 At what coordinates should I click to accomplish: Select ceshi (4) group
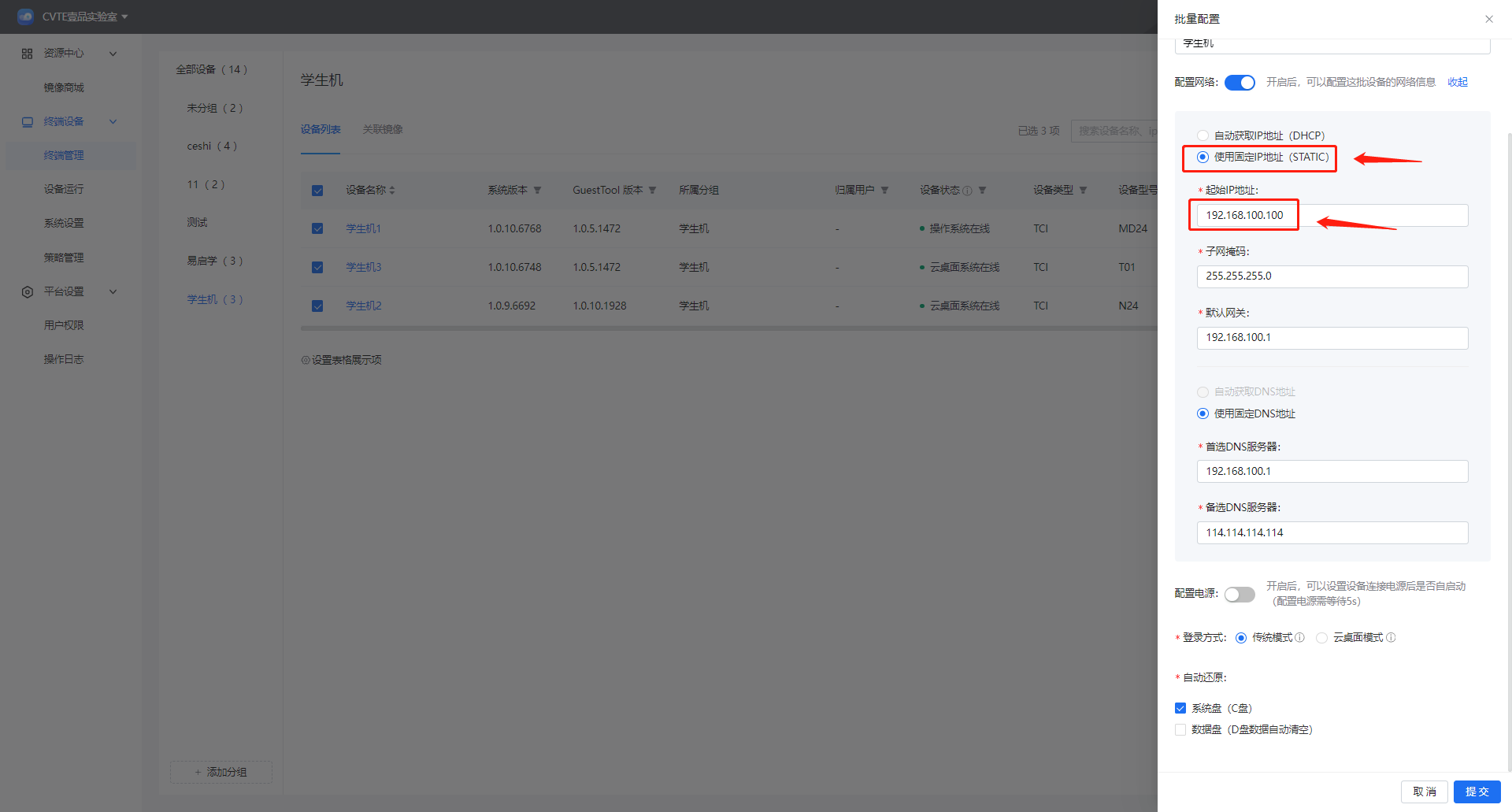click(212, 146)
